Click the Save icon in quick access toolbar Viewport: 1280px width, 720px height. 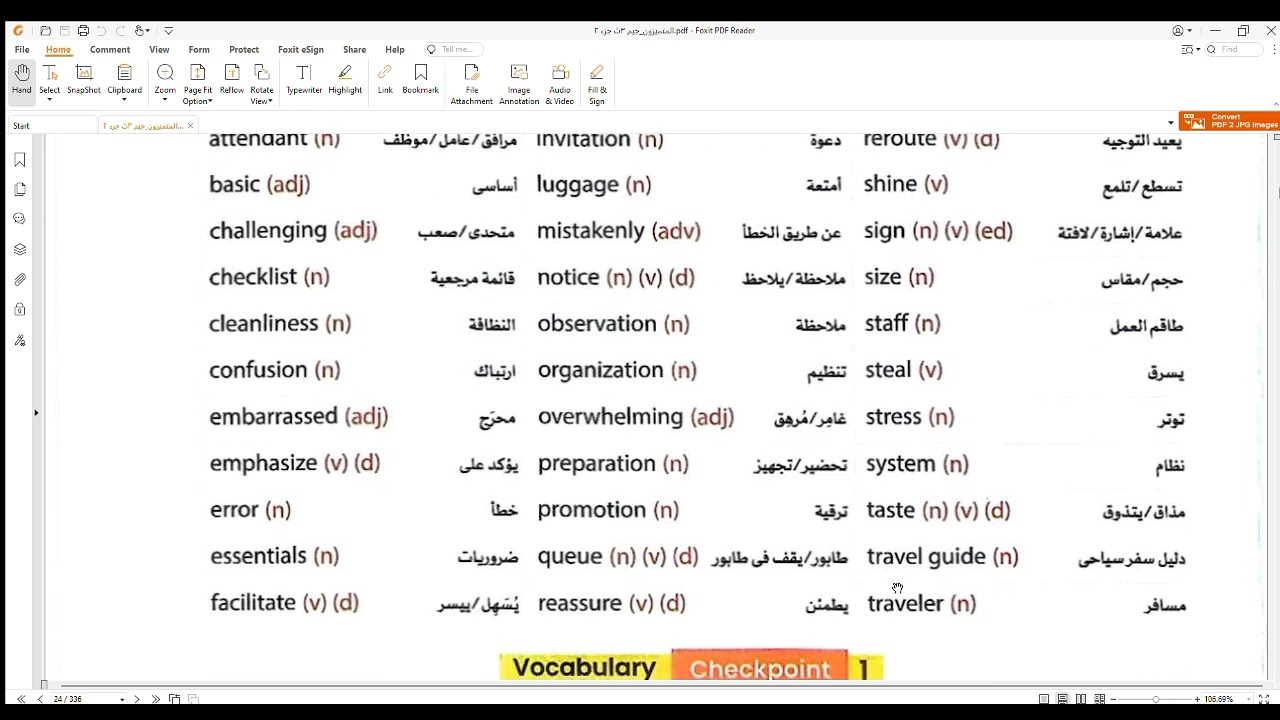click(x=64, y=31)
